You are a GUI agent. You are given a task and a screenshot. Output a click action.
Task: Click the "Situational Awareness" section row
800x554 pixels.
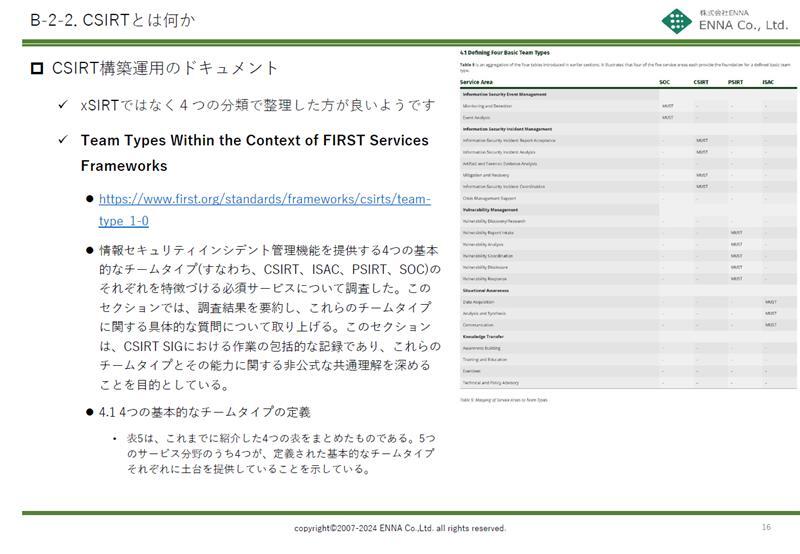[628, 290]
